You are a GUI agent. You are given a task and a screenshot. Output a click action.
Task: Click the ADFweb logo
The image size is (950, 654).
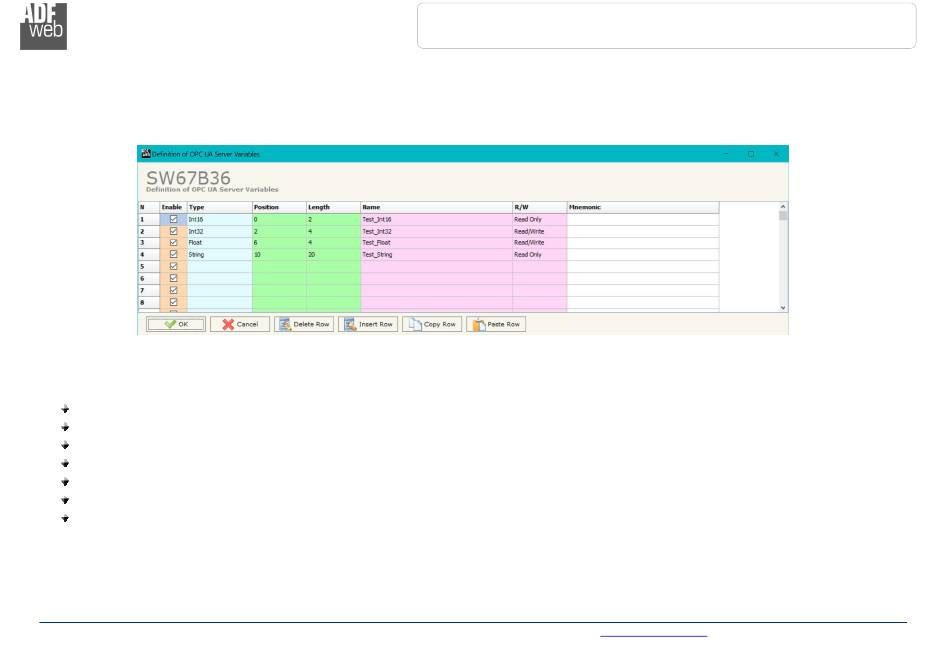pos(43,26)
